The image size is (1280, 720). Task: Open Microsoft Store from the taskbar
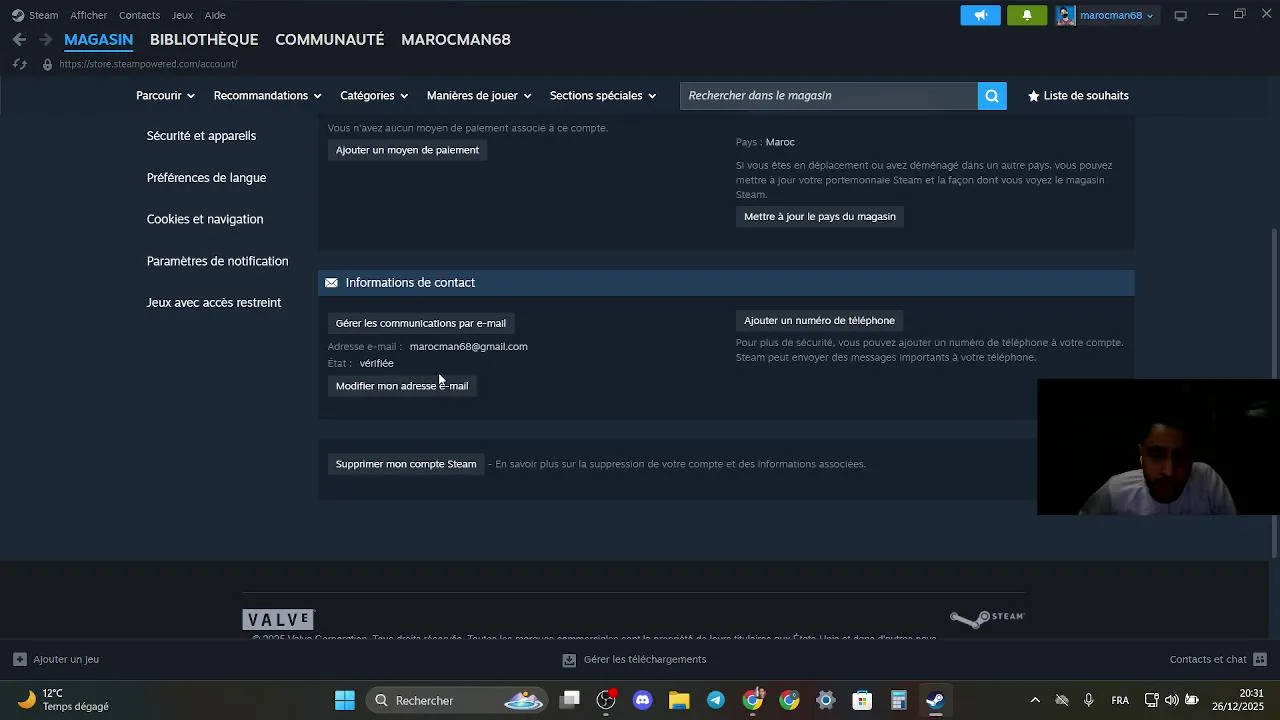coord(862,700)
